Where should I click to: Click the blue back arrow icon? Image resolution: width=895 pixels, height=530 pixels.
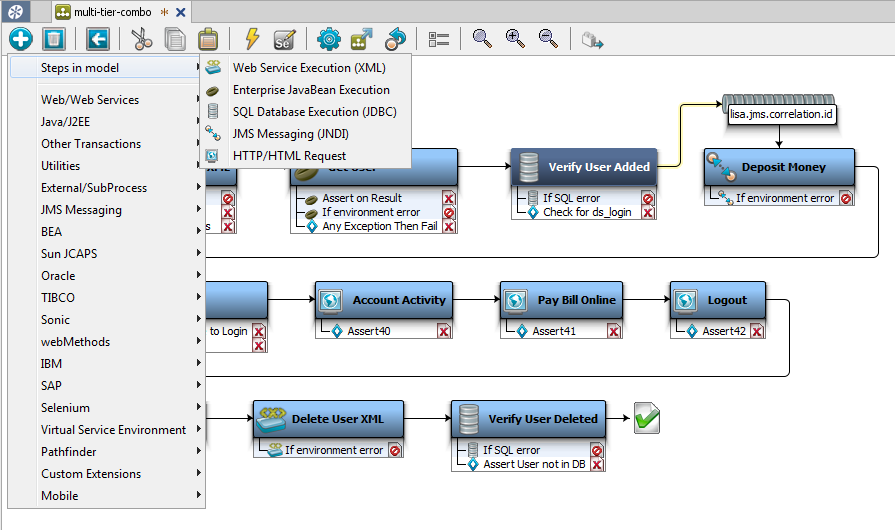[97, 39]
